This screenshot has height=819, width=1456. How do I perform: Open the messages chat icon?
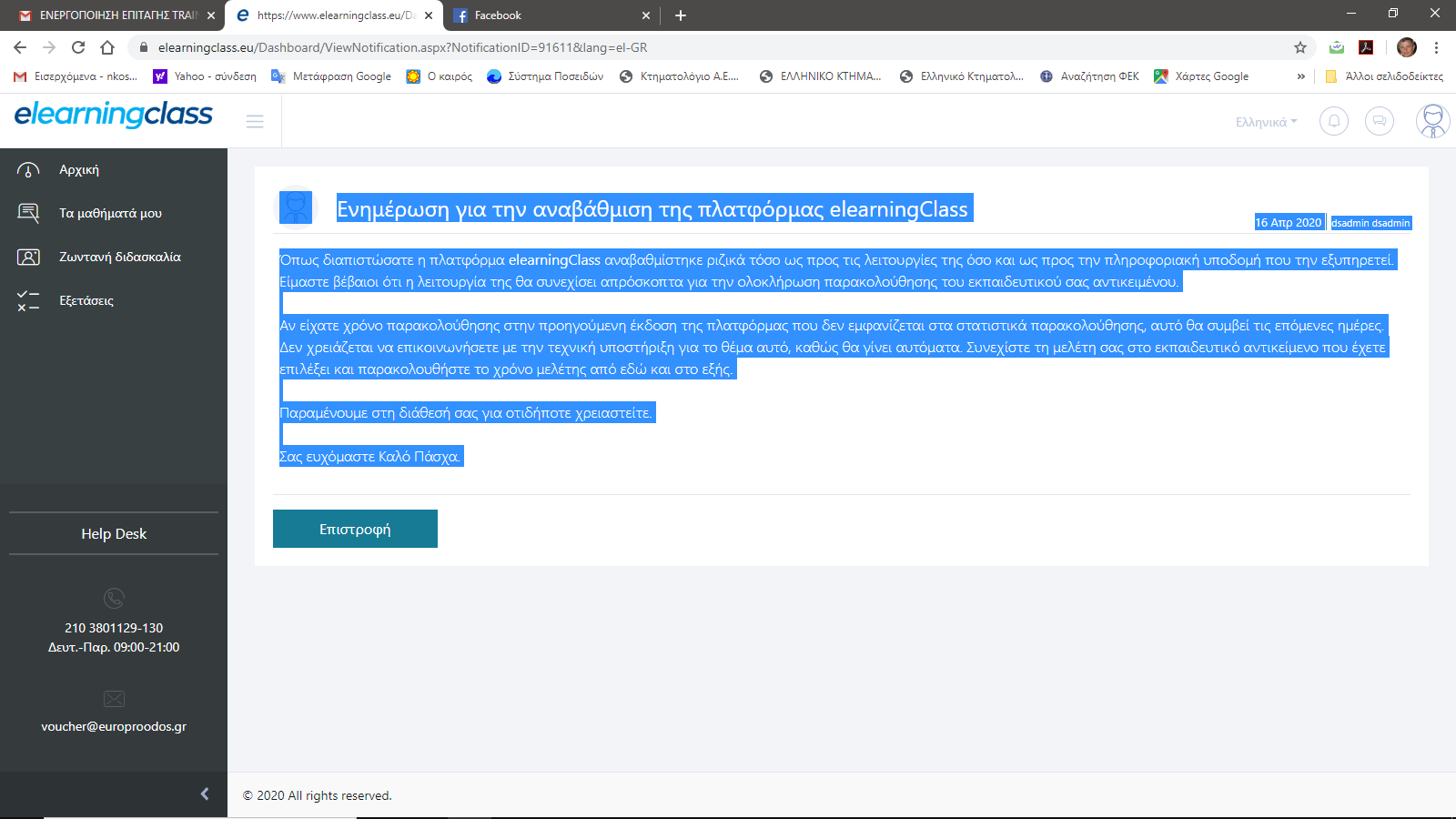(x=1380, y=121)
